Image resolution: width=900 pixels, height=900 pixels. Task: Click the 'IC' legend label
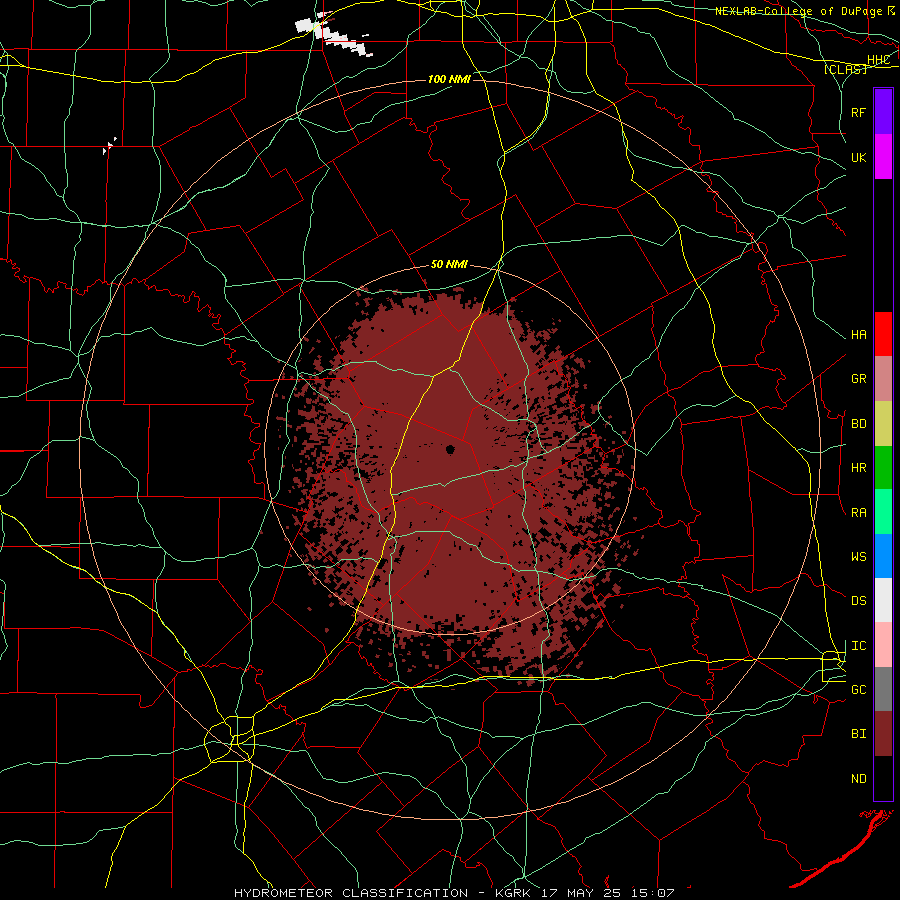858,646
